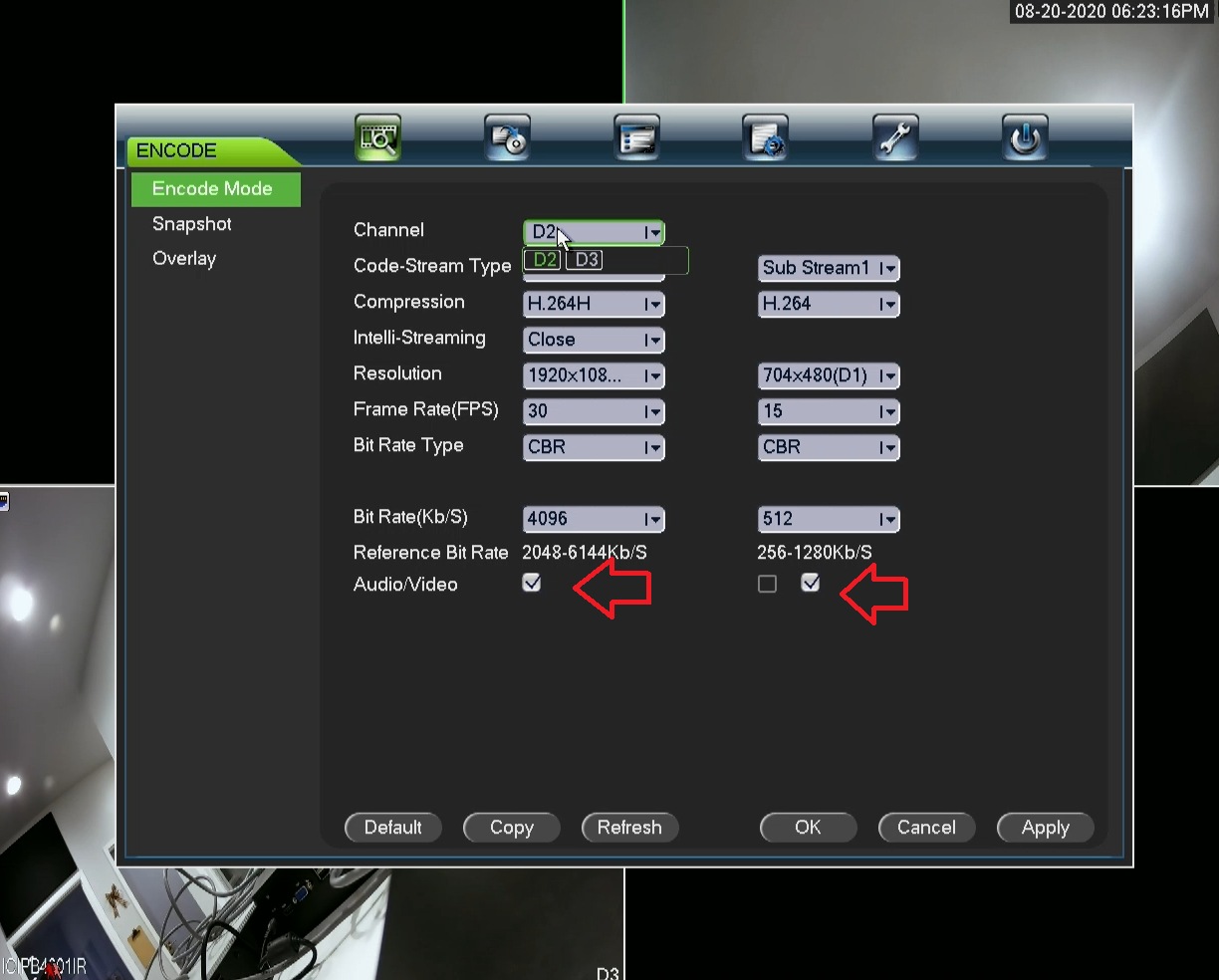Click the power shutdown icon

pos(1025,137)
